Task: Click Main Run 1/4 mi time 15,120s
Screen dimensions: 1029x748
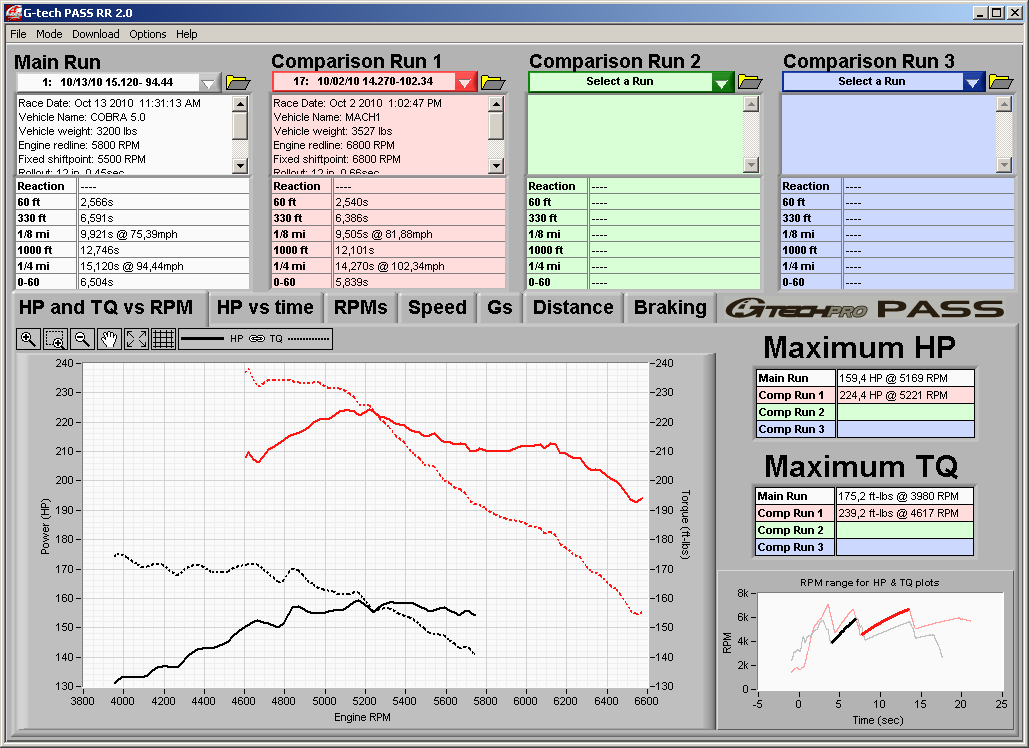Action: 164,266
